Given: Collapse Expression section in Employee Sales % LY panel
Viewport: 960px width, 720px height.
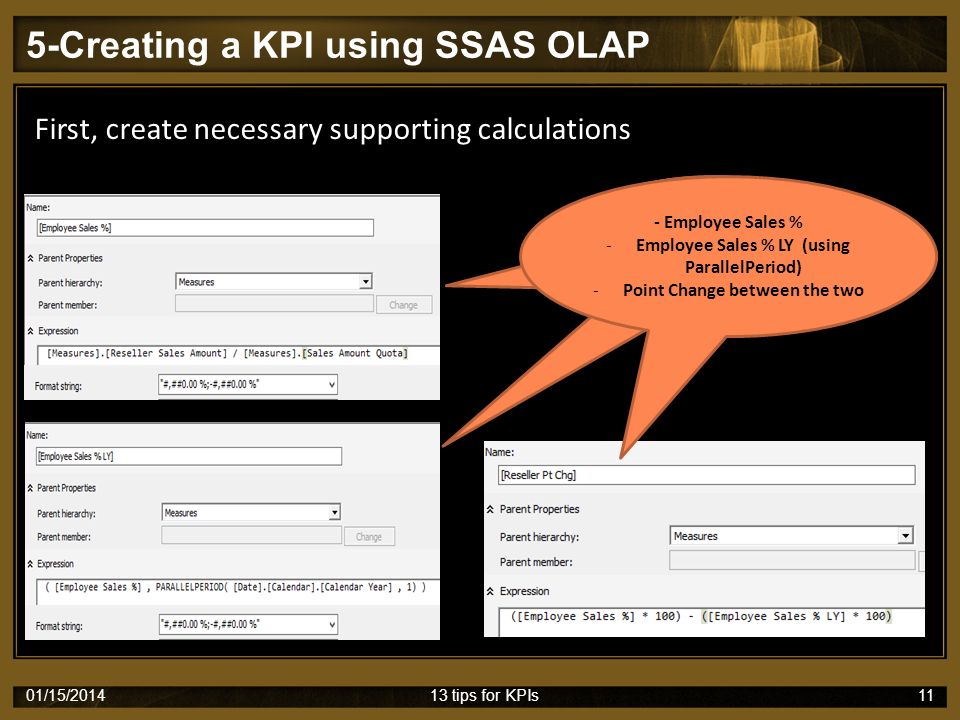Looking at the screenshot, I should tap(30, 564).
